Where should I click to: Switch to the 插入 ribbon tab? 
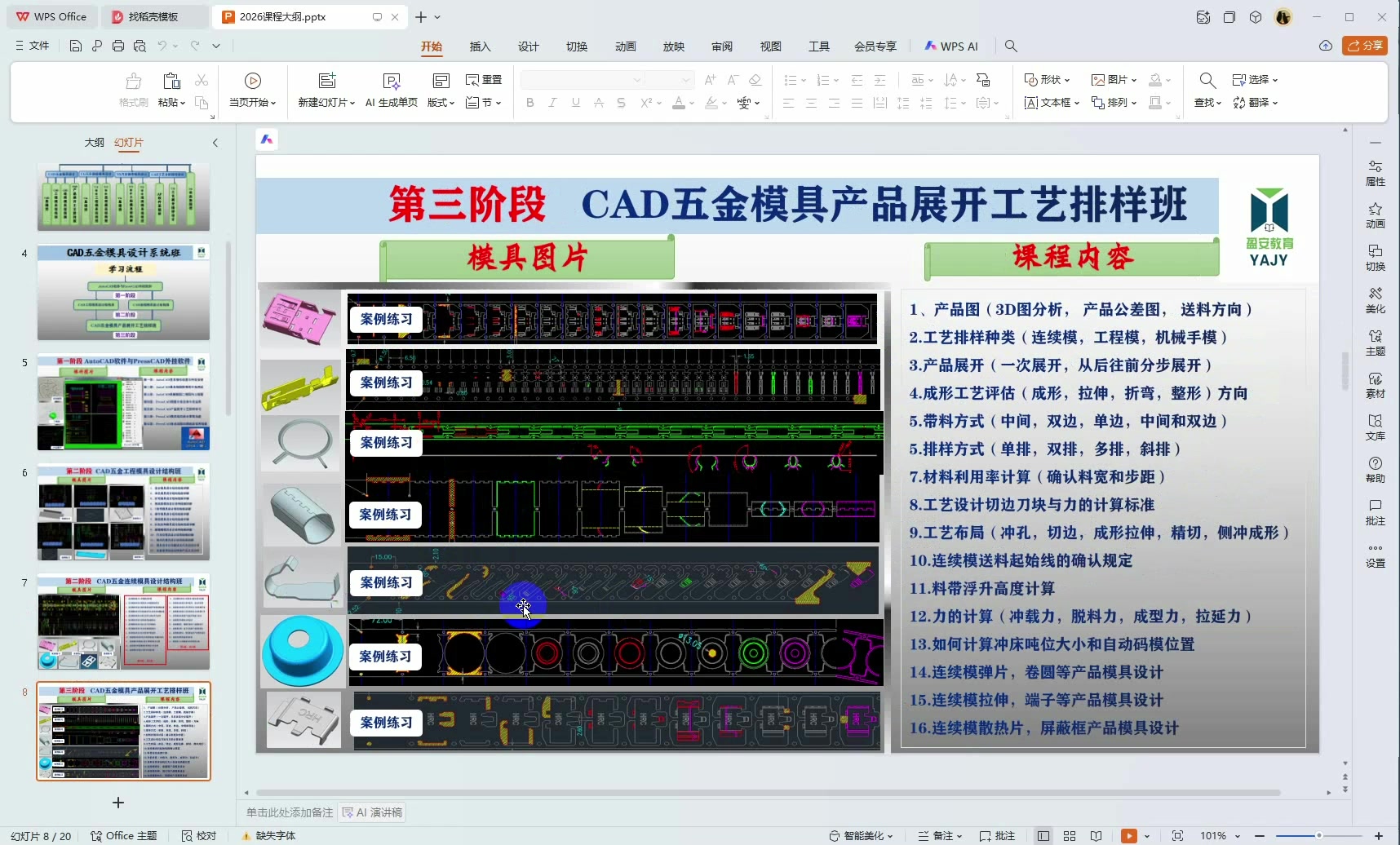point(480,46)
